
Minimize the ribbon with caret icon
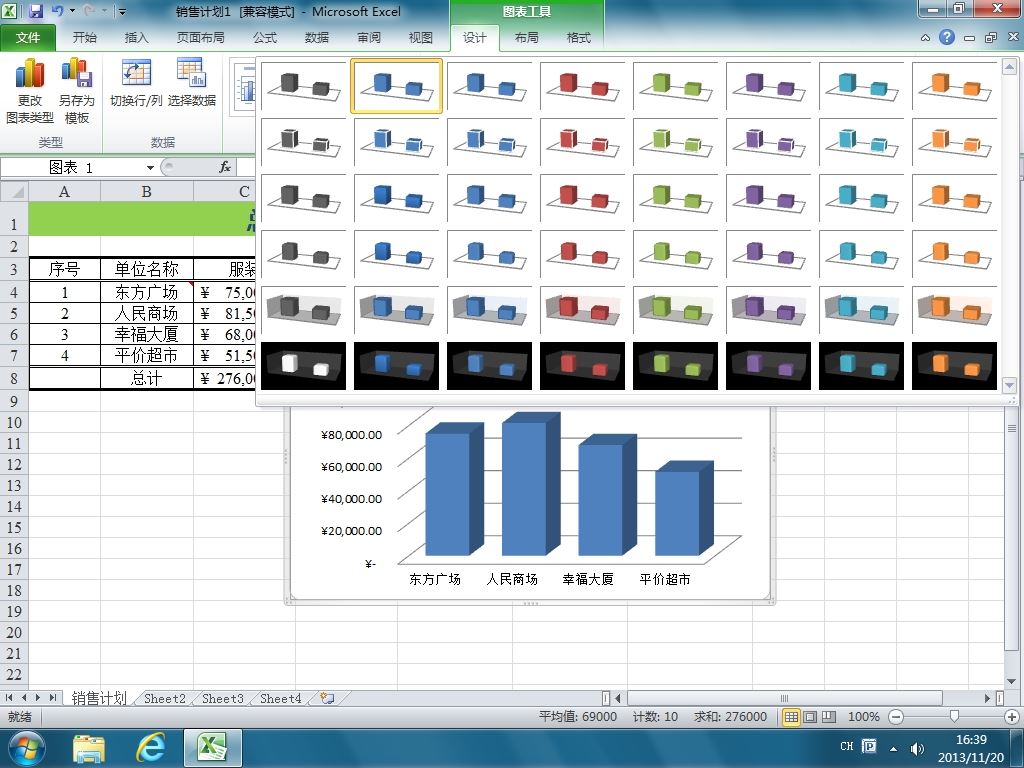[x=925, y=38]
